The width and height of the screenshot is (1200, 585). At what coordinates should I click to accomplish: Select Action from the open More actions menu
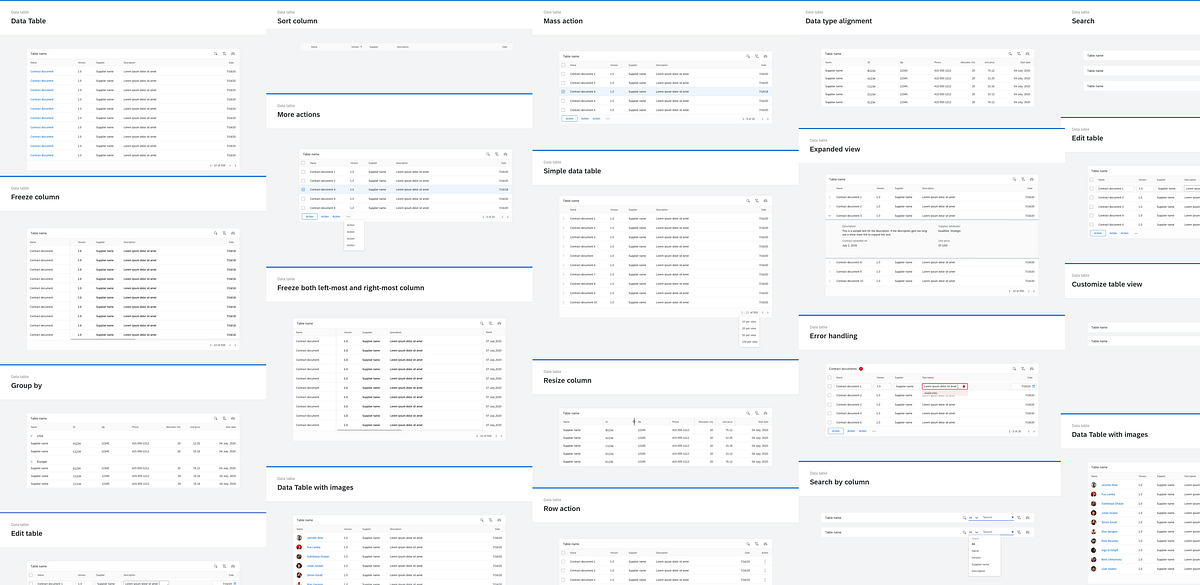[x=350, y=225]
